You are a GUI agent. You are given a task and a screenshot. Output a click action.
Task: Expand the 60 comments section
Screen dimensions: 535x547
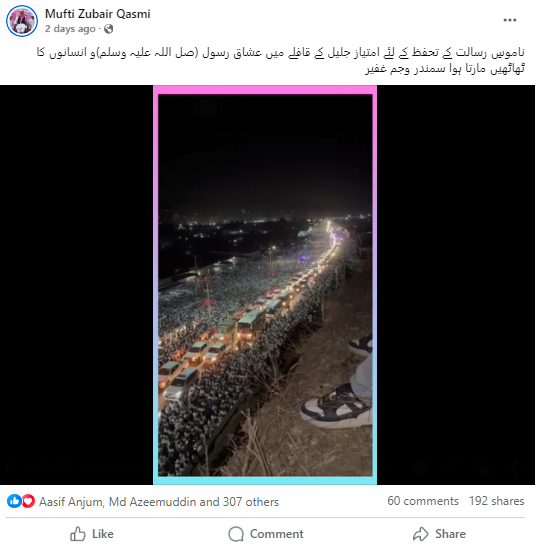tap(423, 501)
